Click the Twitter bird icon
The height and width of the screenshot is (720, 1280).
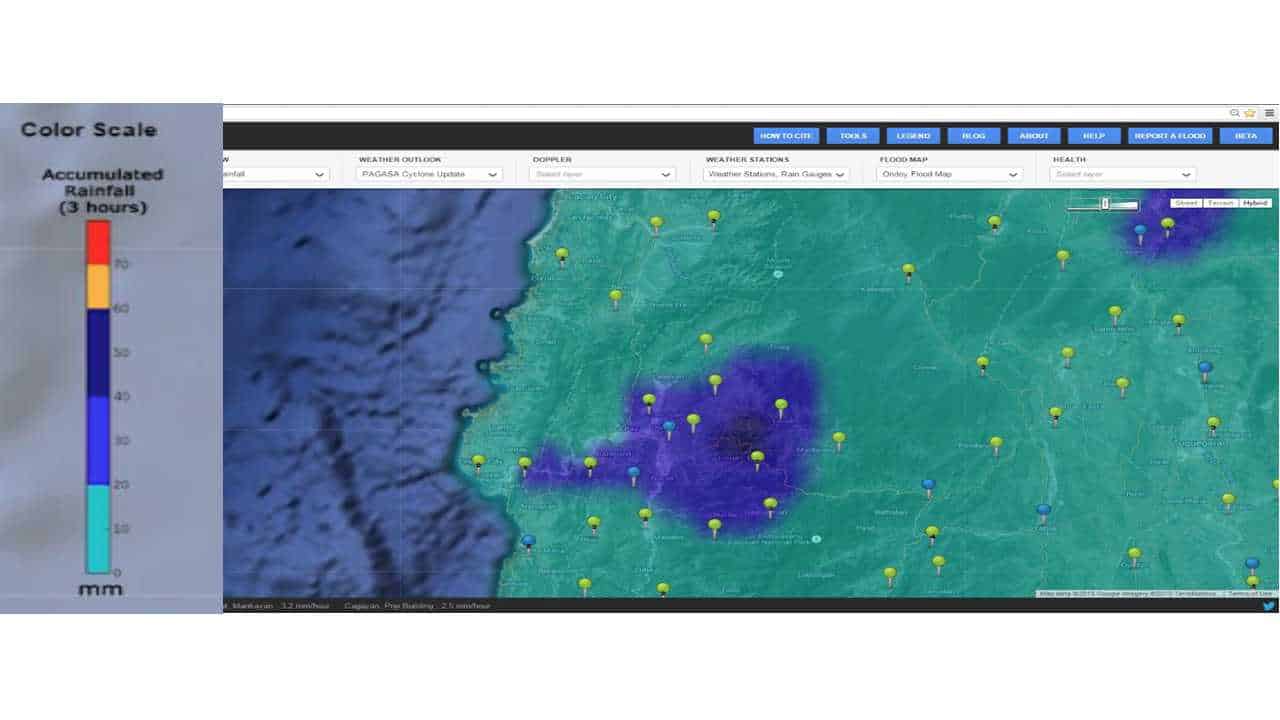1268,606
